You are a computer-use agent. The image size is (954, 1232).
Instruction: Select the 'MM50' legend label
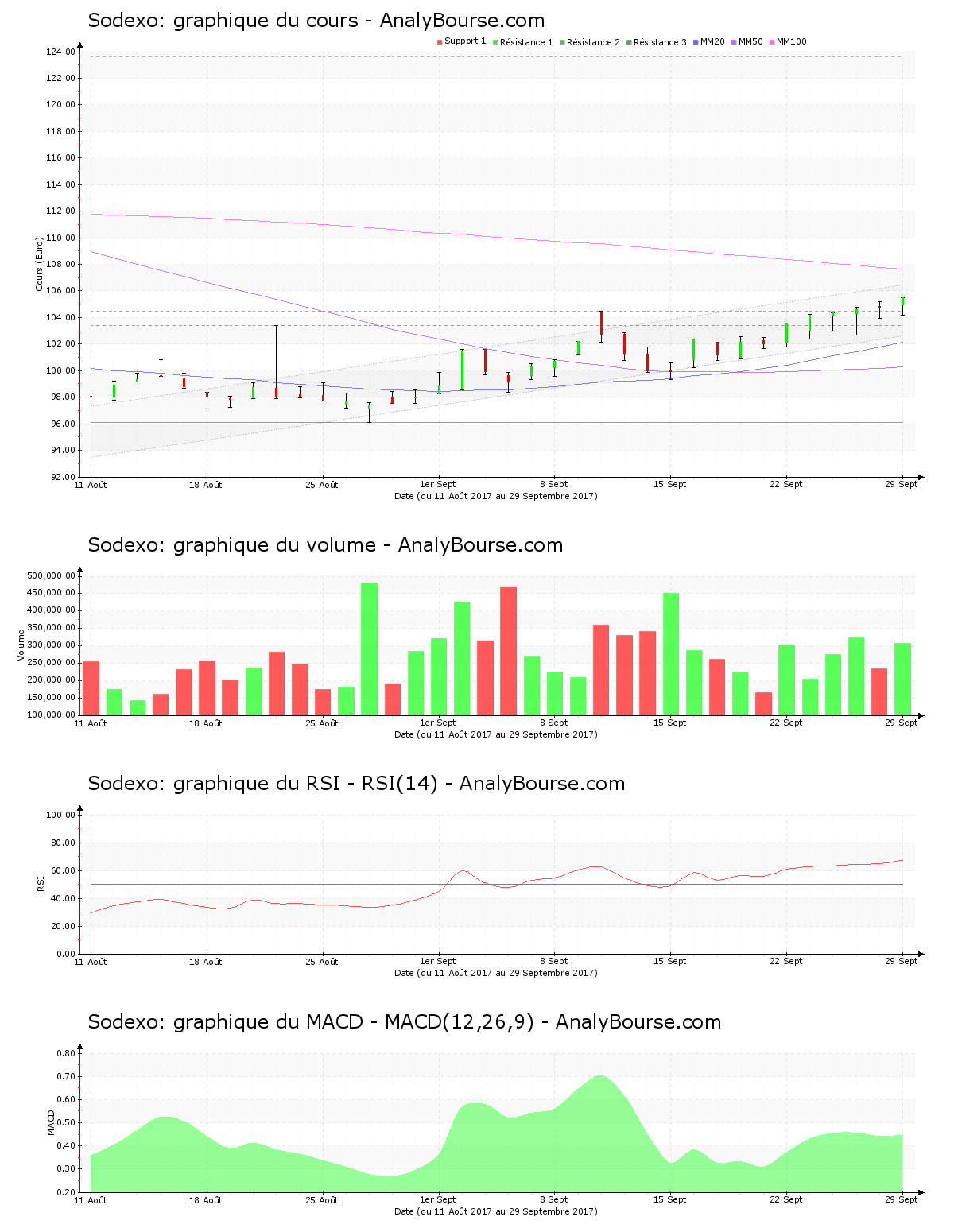[750, 41]
